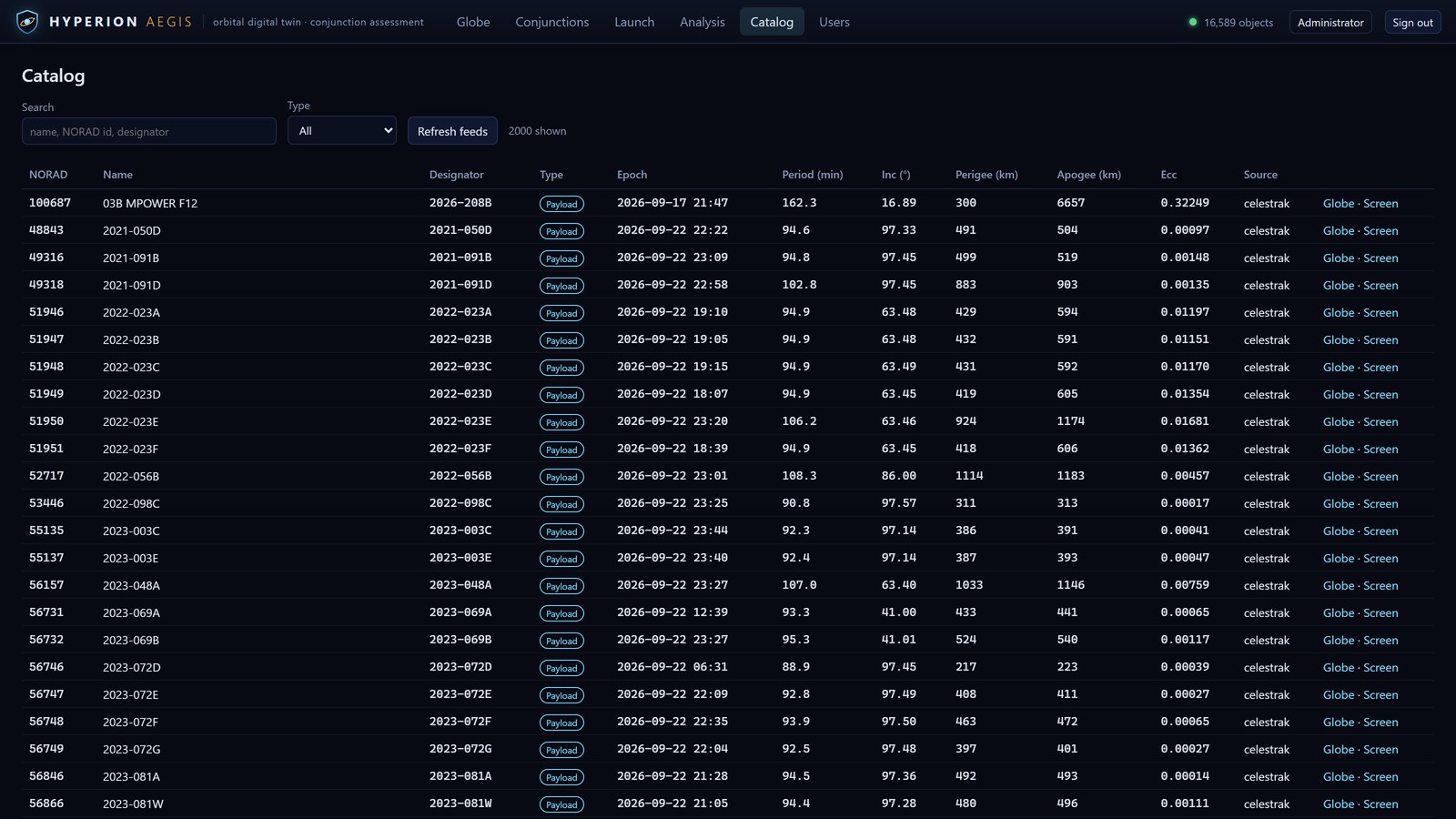Click Screen link for 2022-023E row
1456x819 pixels.
click(1380, 421)
